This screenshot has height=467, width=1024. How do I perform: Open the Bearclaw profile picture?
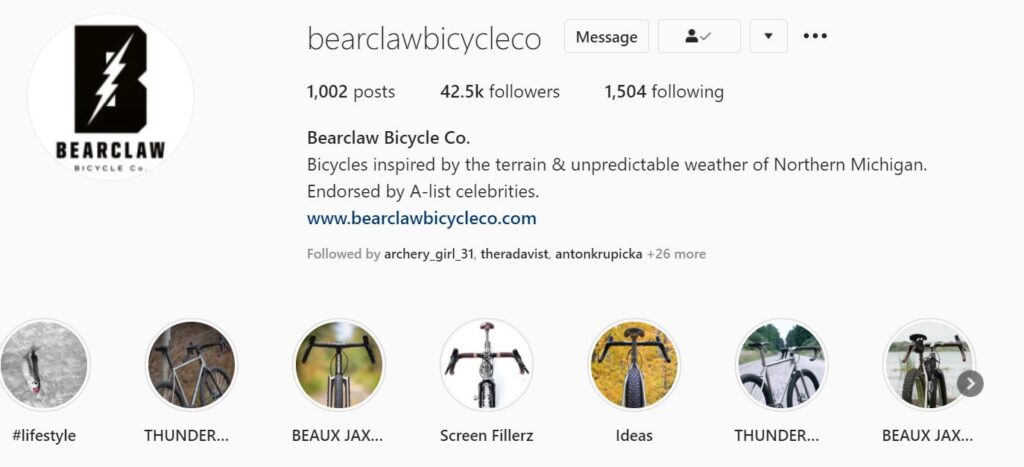coord(110,97)
